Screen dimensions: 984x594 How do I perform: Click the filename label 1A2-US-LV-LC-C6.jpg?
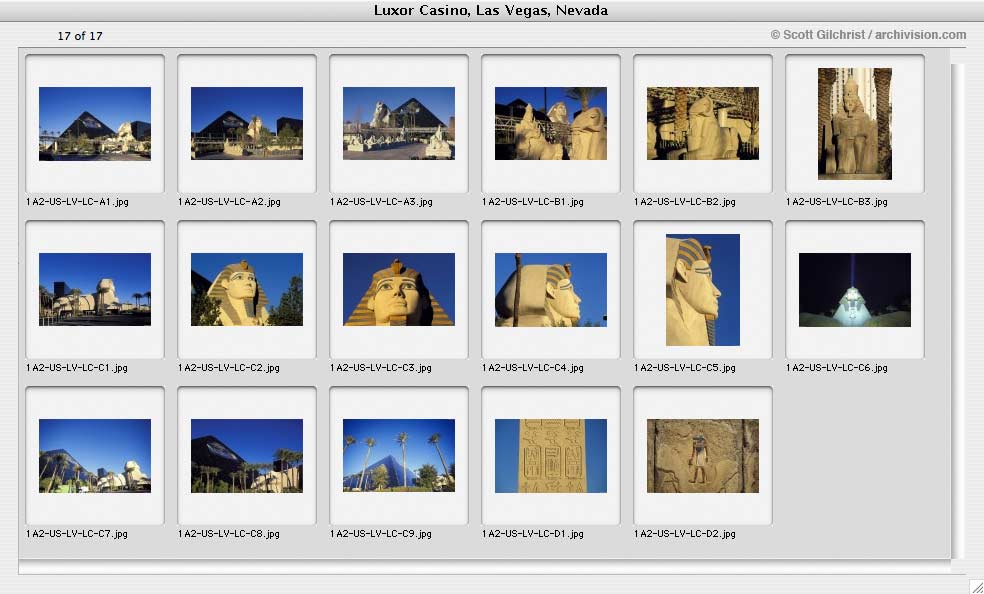click(x=837, y=368)
